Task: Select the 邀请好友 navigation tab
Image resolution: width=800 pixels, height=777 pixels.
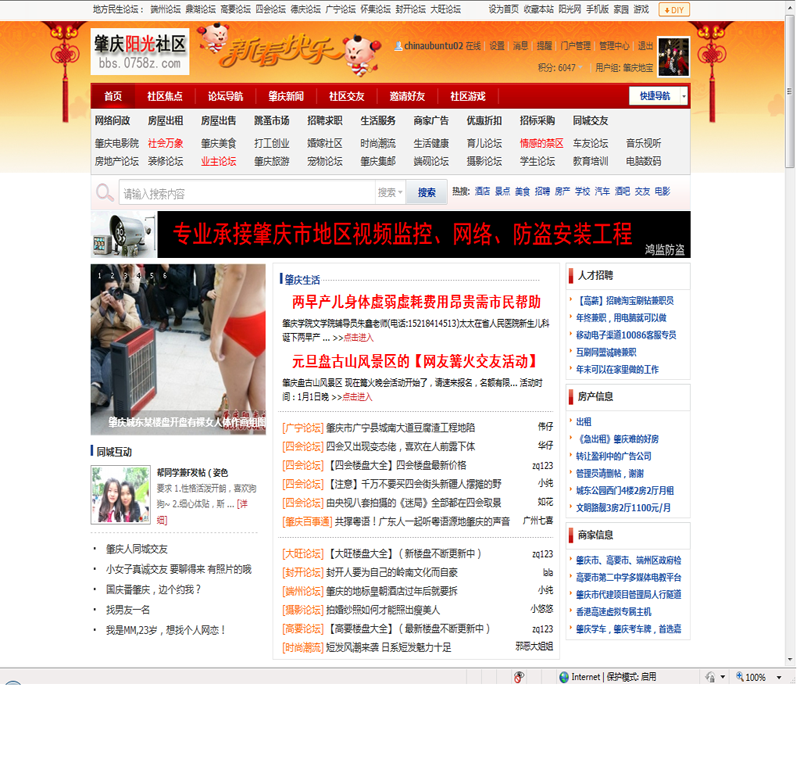Action: (x=407, y=96)
